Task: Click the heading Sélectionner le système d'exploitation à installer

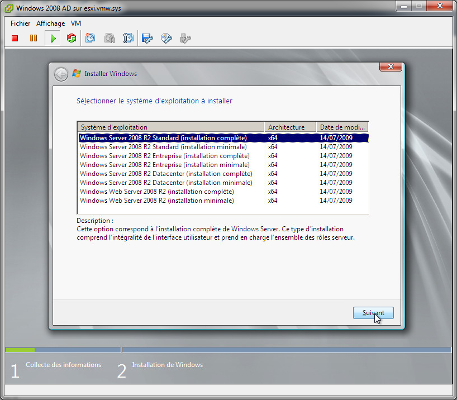Action: point(154,101)
